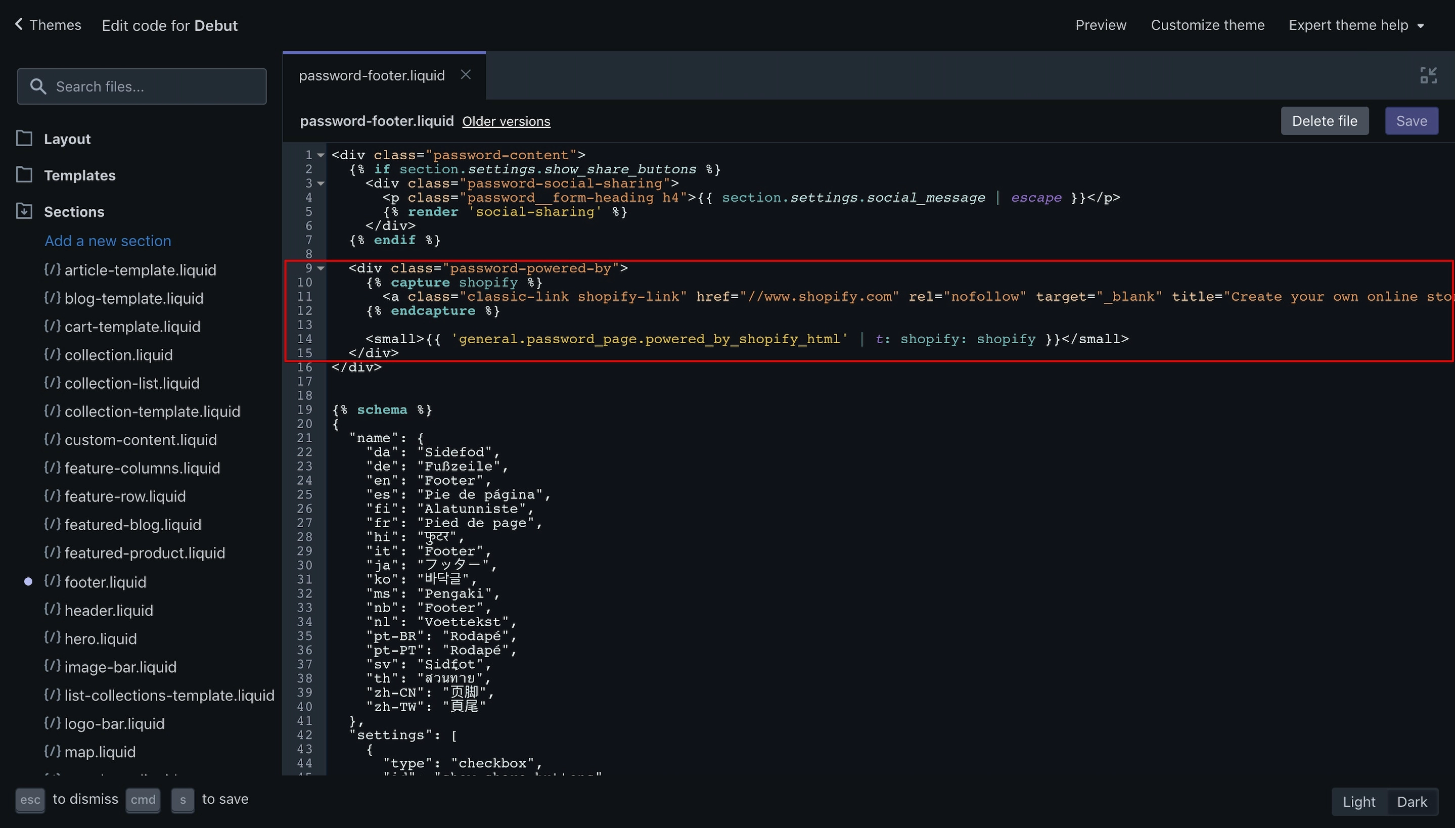Click the collection-list.liquid file icon

tap(53, 383)
